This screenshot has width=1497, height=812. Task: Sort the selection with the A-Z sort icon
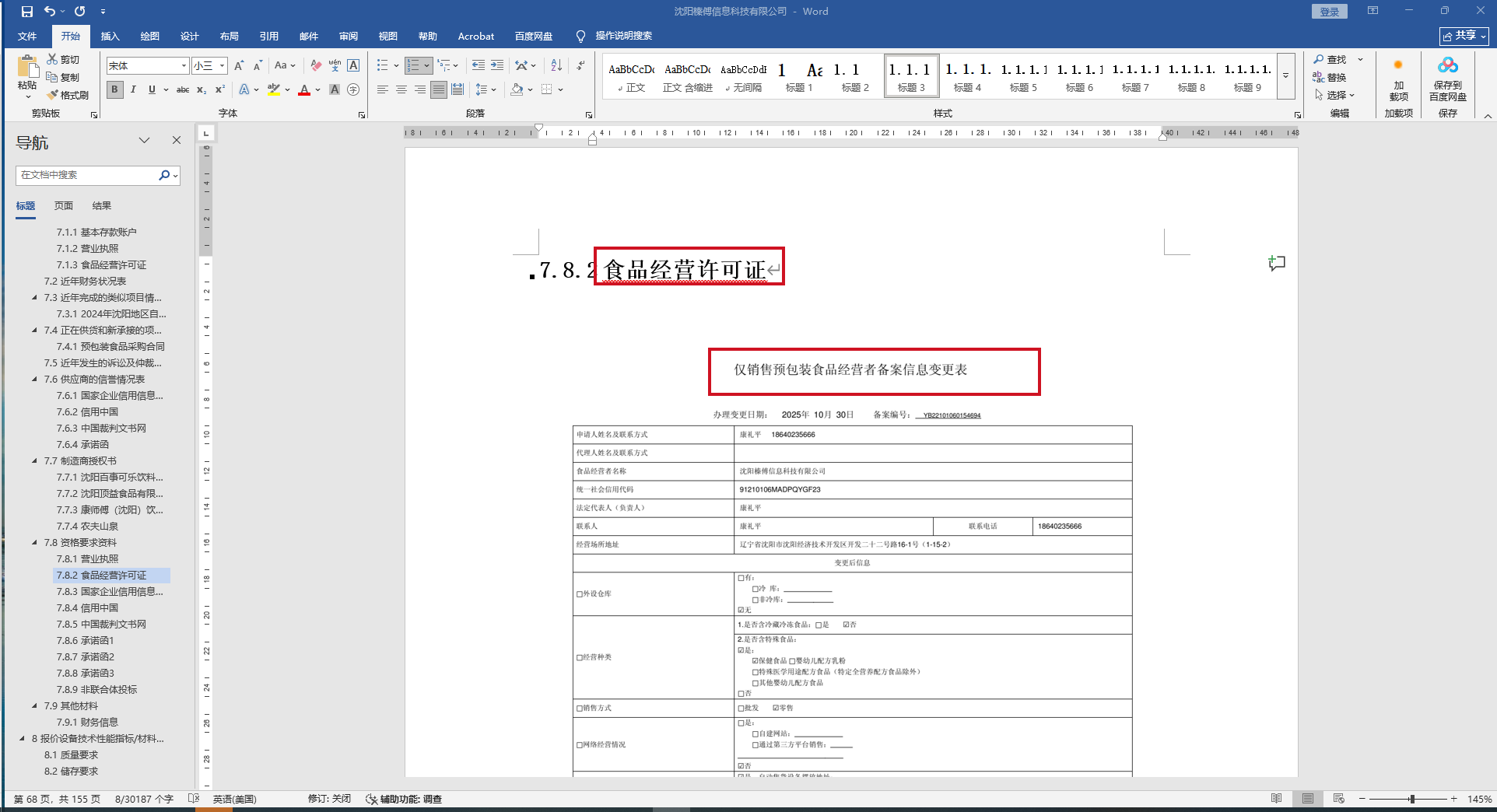[556, 65]
